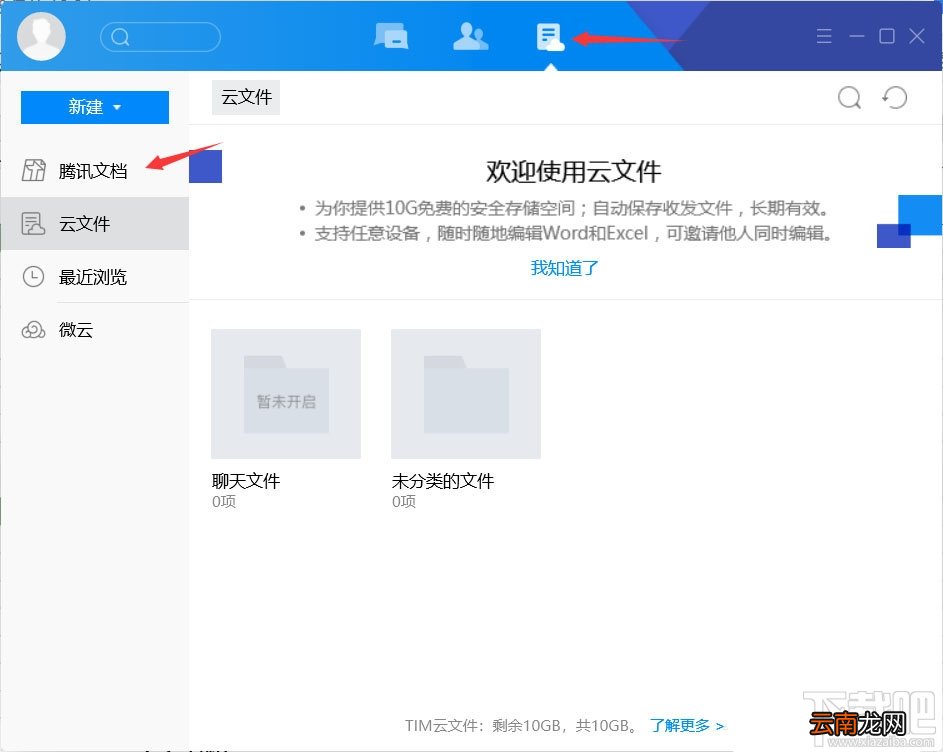Viewport: 943px width, 752px height.
Task: Open the user profile avatar
Action: tap(41, 36)
